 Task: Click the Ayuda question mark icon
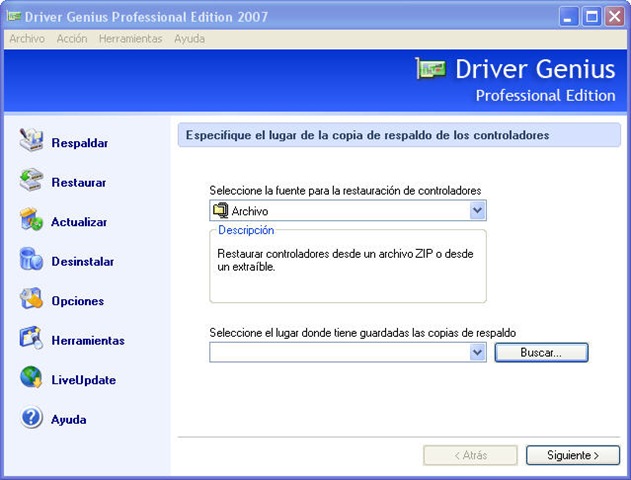coord(31,417)
